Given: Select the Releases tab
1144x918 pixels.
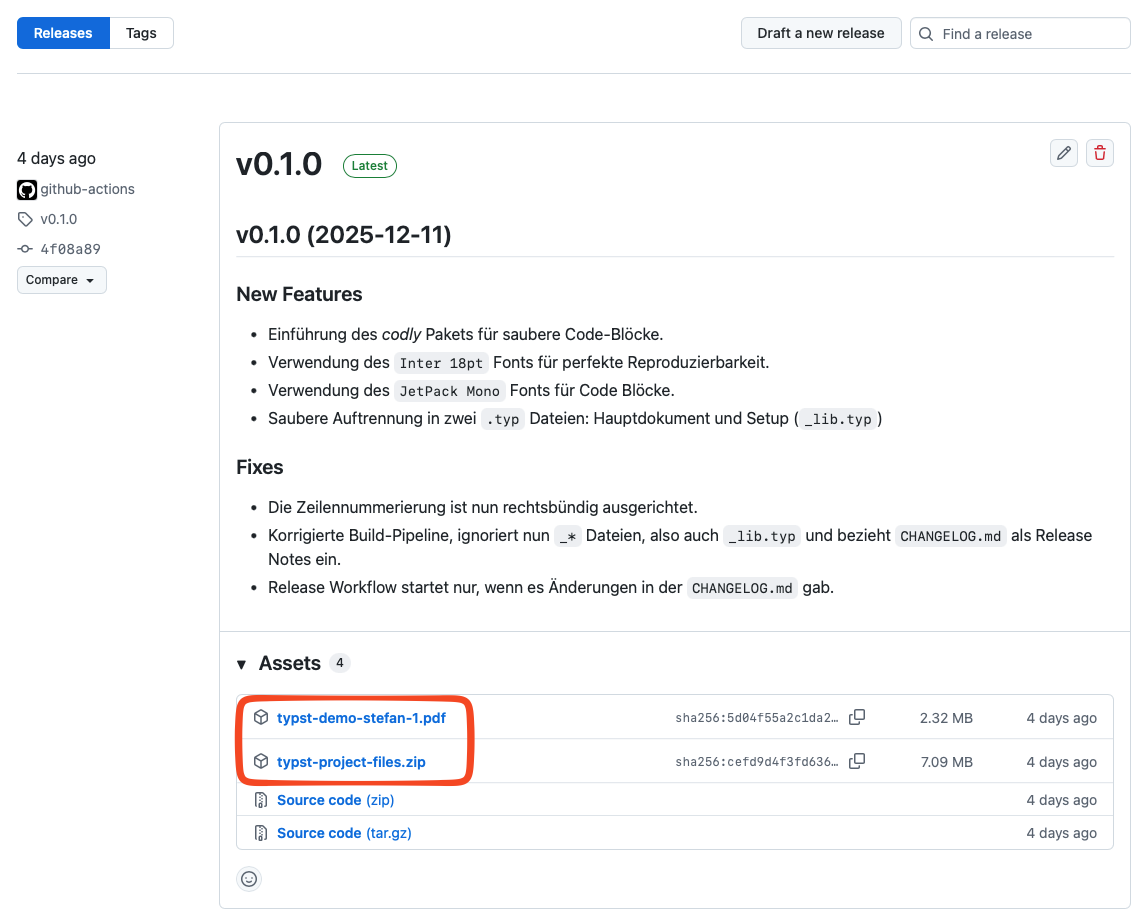Looking at the screenshot, I should [x=63, y=33].
